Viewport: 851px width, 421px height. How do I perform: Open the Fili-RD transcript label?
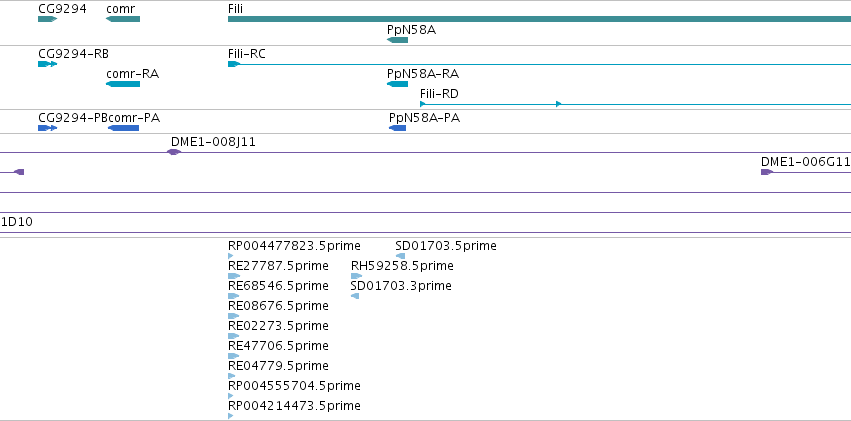[439, 94]
